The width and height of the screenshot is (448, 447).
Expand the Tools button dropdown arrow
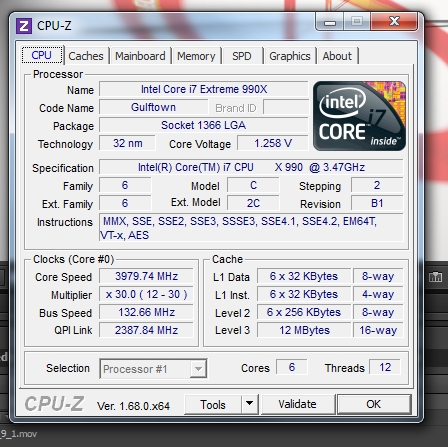point(249,404)
